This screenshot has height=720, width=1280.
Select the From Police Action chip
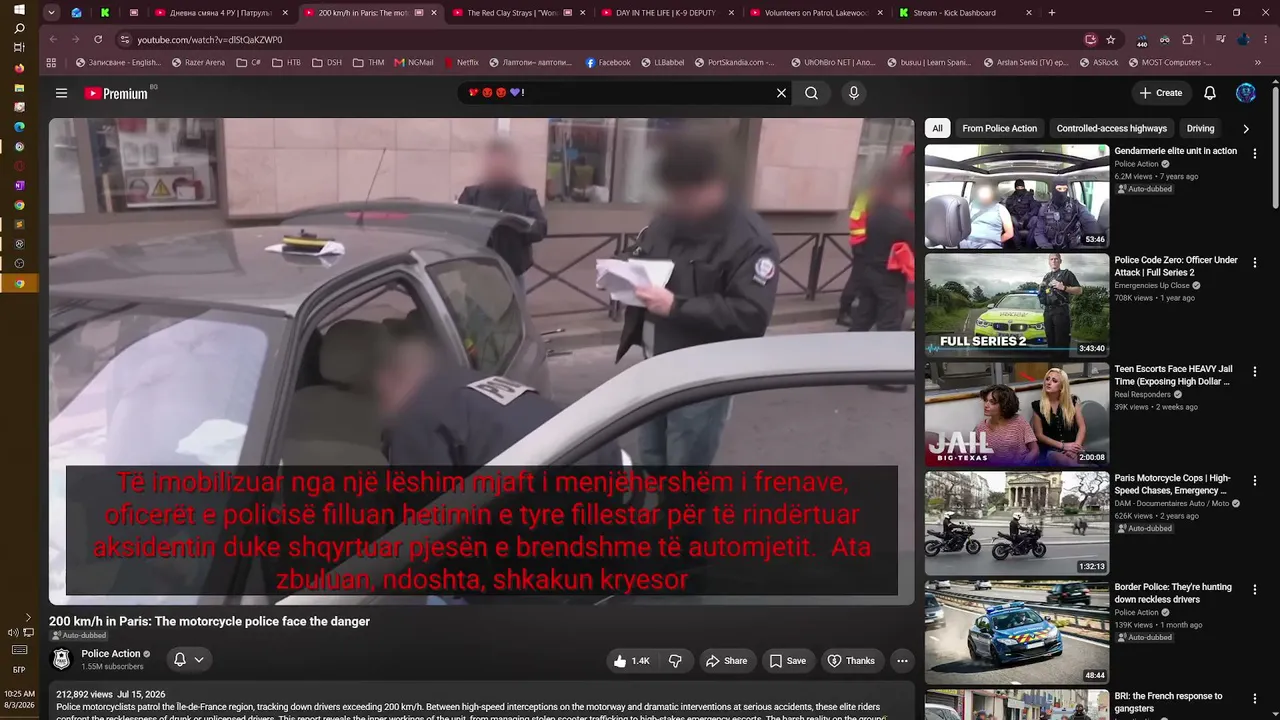pos(999,128)
